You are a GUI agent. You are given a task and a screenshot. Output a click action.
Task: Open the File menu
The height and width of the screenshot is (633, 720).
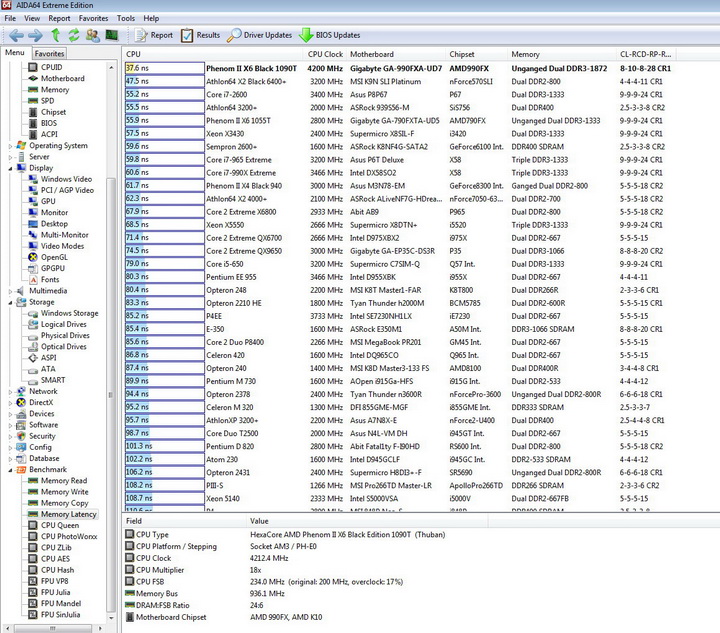(x=10, y=18)
